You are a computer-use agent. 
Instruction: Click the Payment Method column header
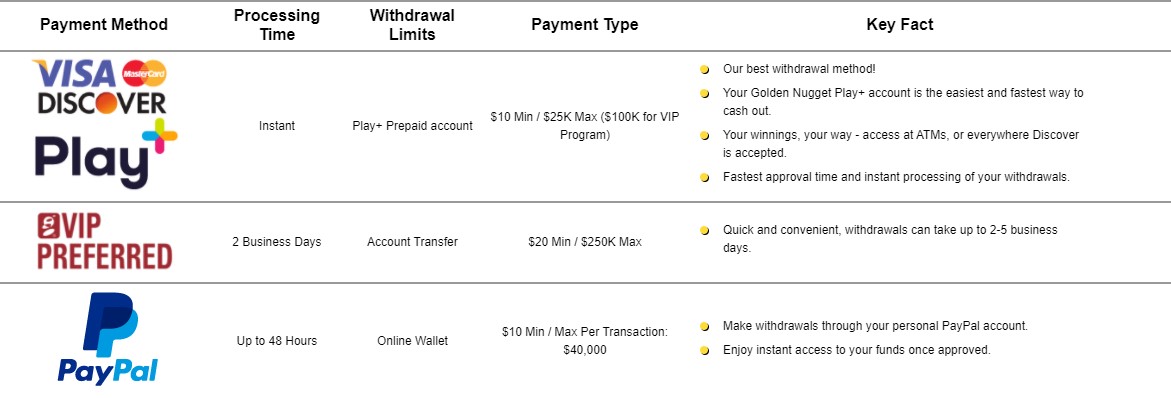click(104, 25)
